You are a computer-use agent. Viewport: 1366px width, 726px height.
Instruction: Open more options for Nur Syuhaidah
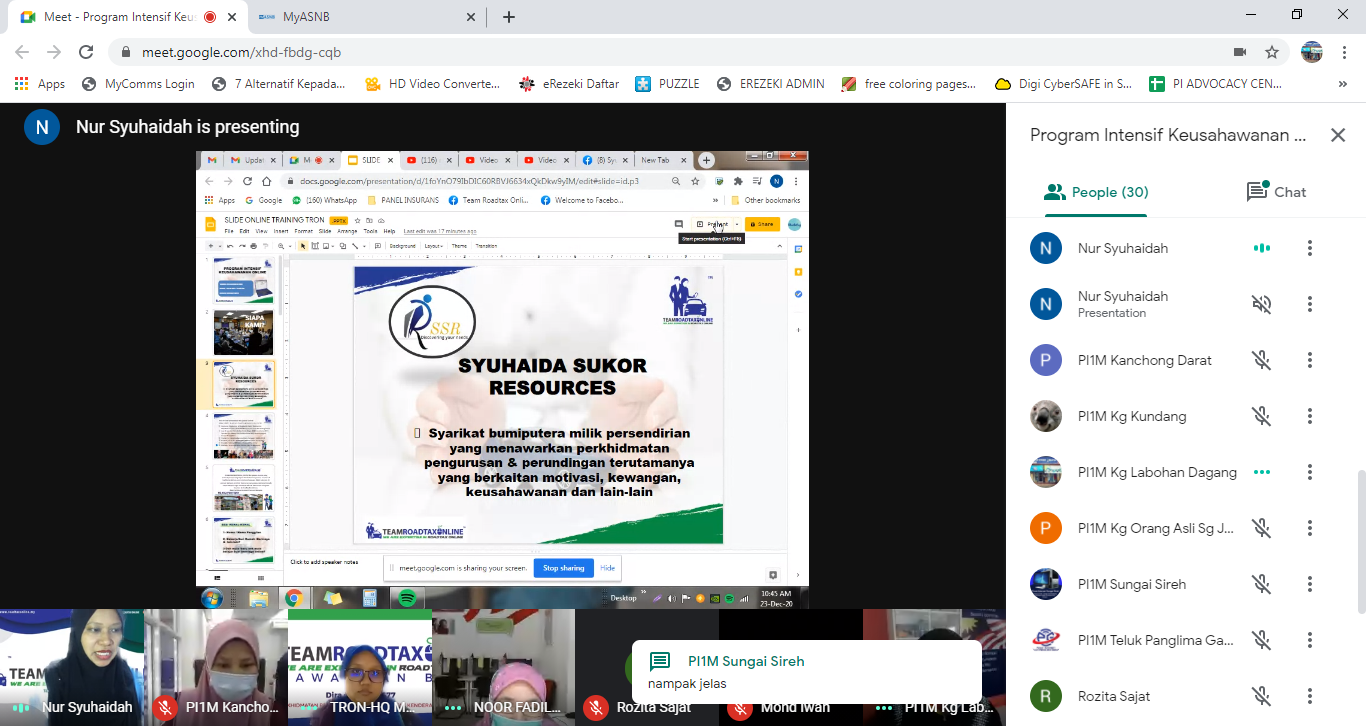1310,248
